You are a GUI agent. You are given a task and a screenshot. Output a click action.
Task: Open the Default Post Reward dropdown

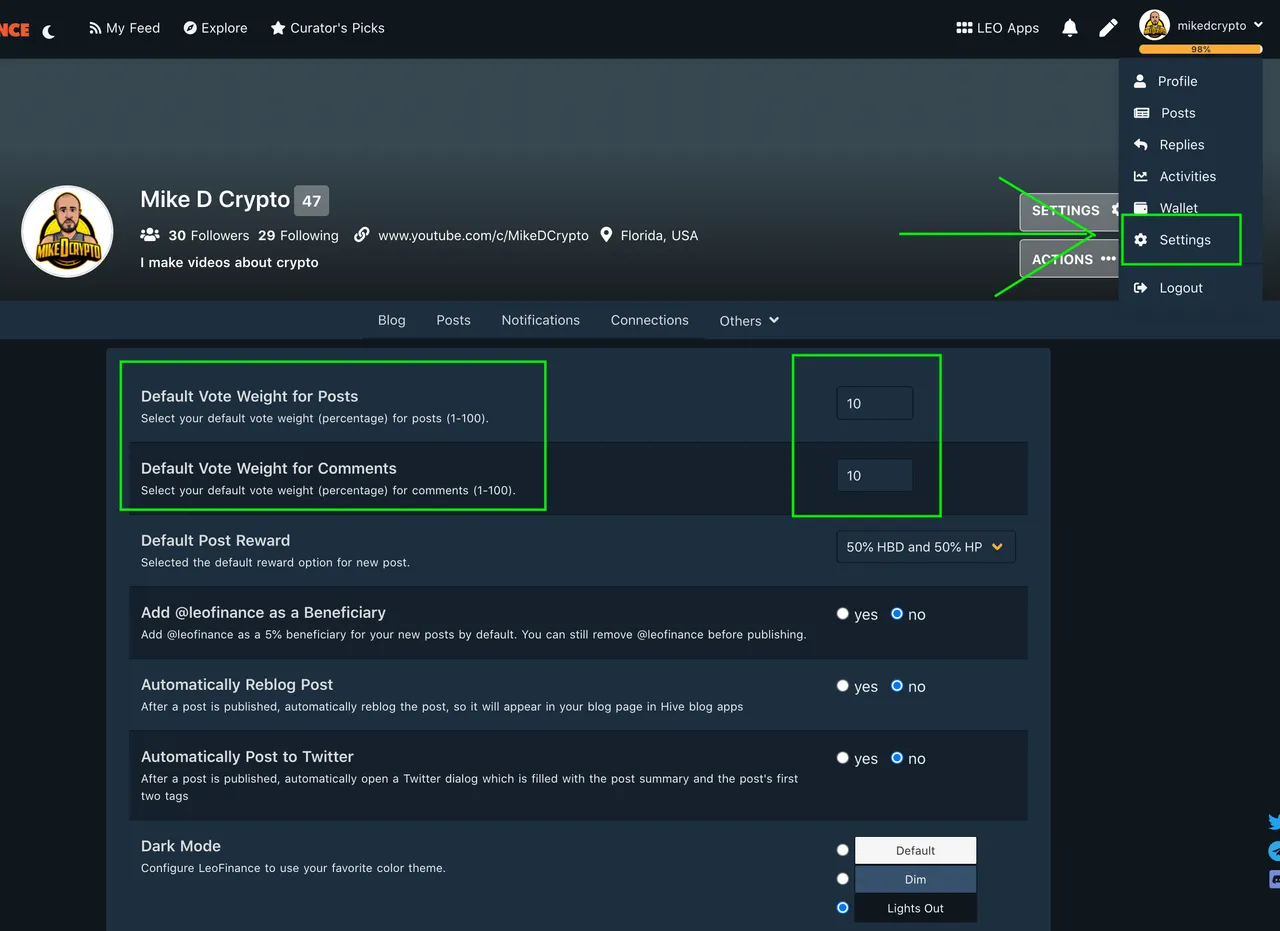[926, 547]
